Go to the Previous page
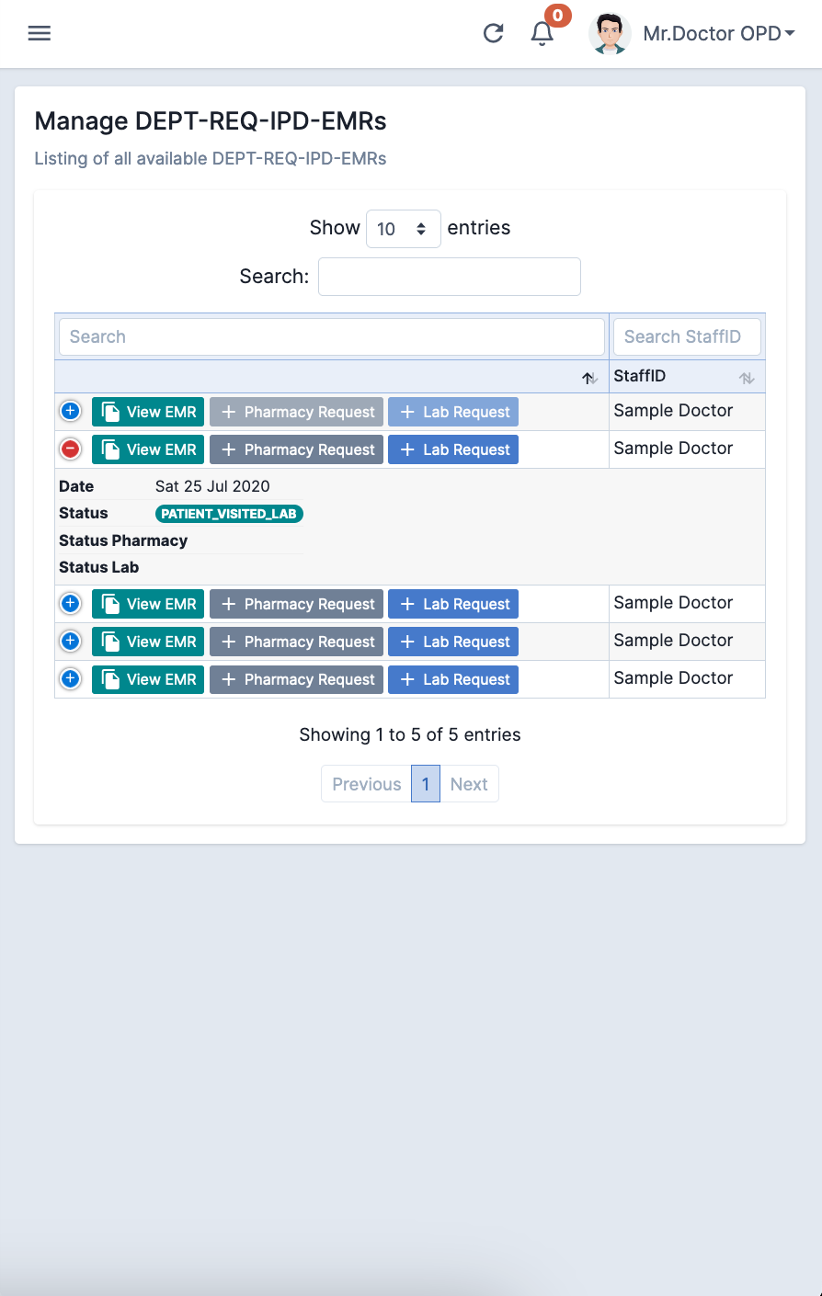822x1296 pixels. click(366, 784)
